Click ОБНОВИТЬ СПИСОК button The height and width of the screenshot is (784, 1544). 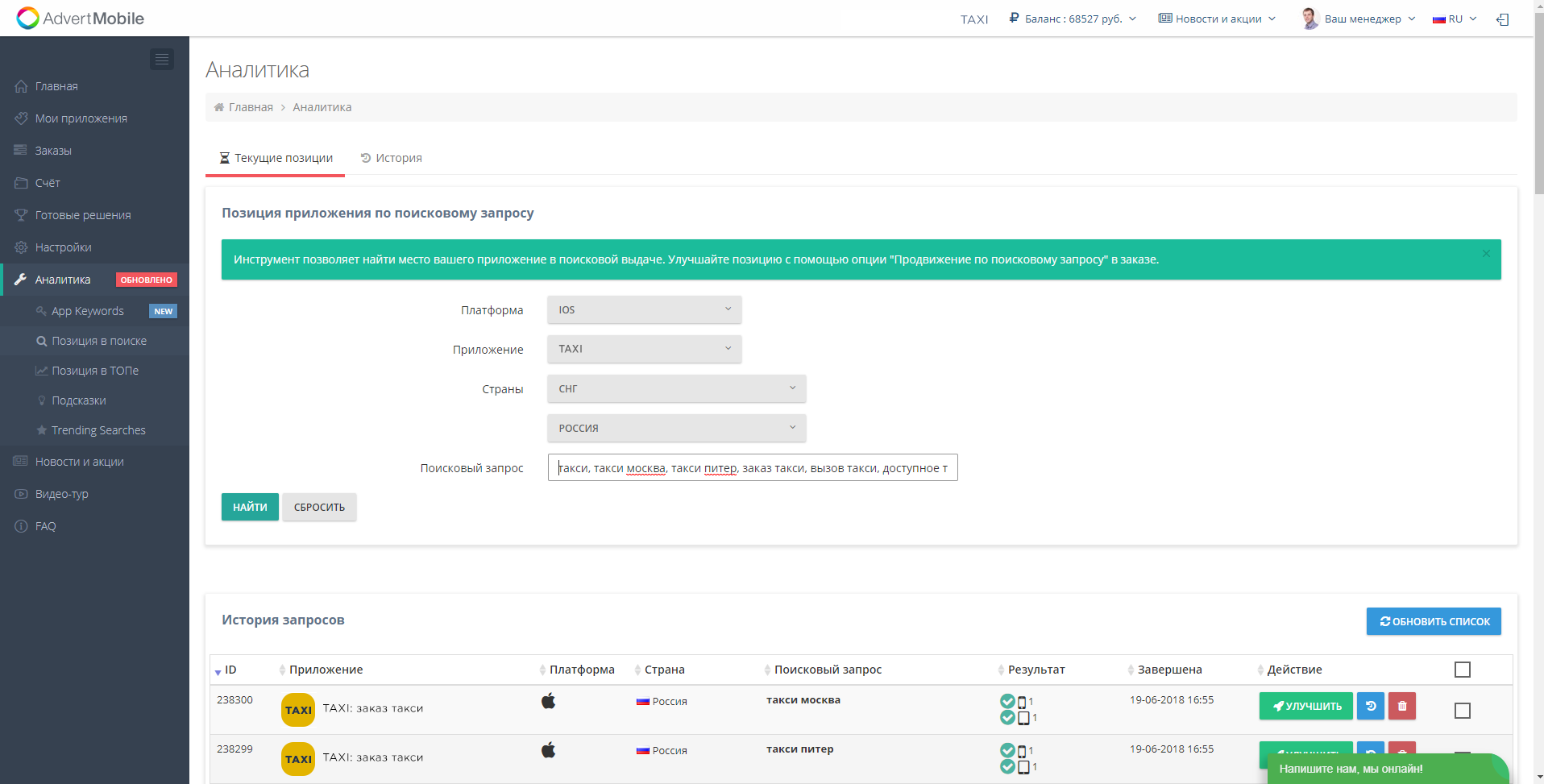point(1433,621)
